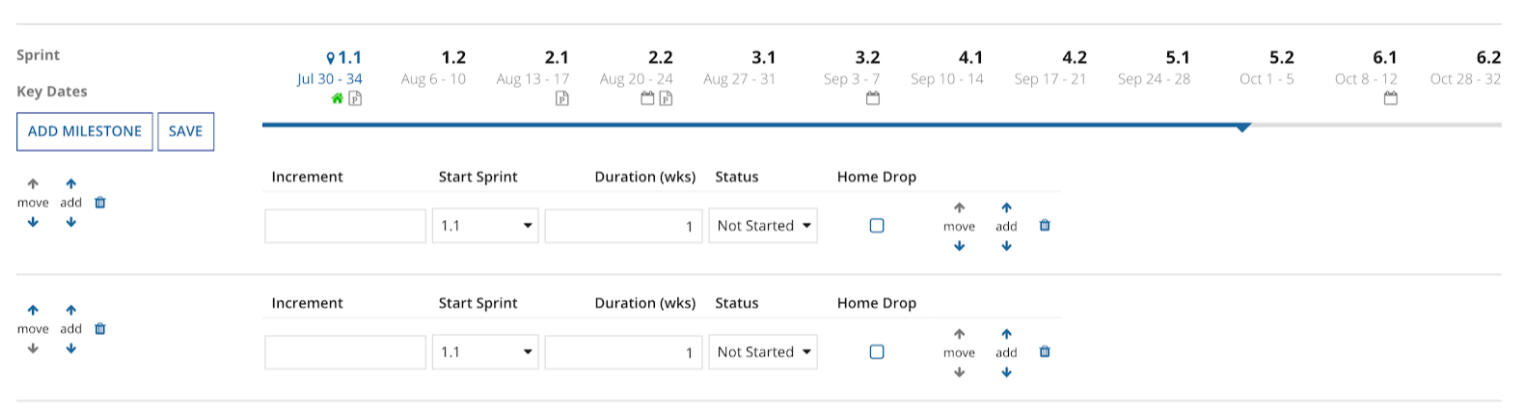Click the ADD MILESTONE button
Image resolution: width=1518 pixels, height=418 pixels.
coord(84,131)
